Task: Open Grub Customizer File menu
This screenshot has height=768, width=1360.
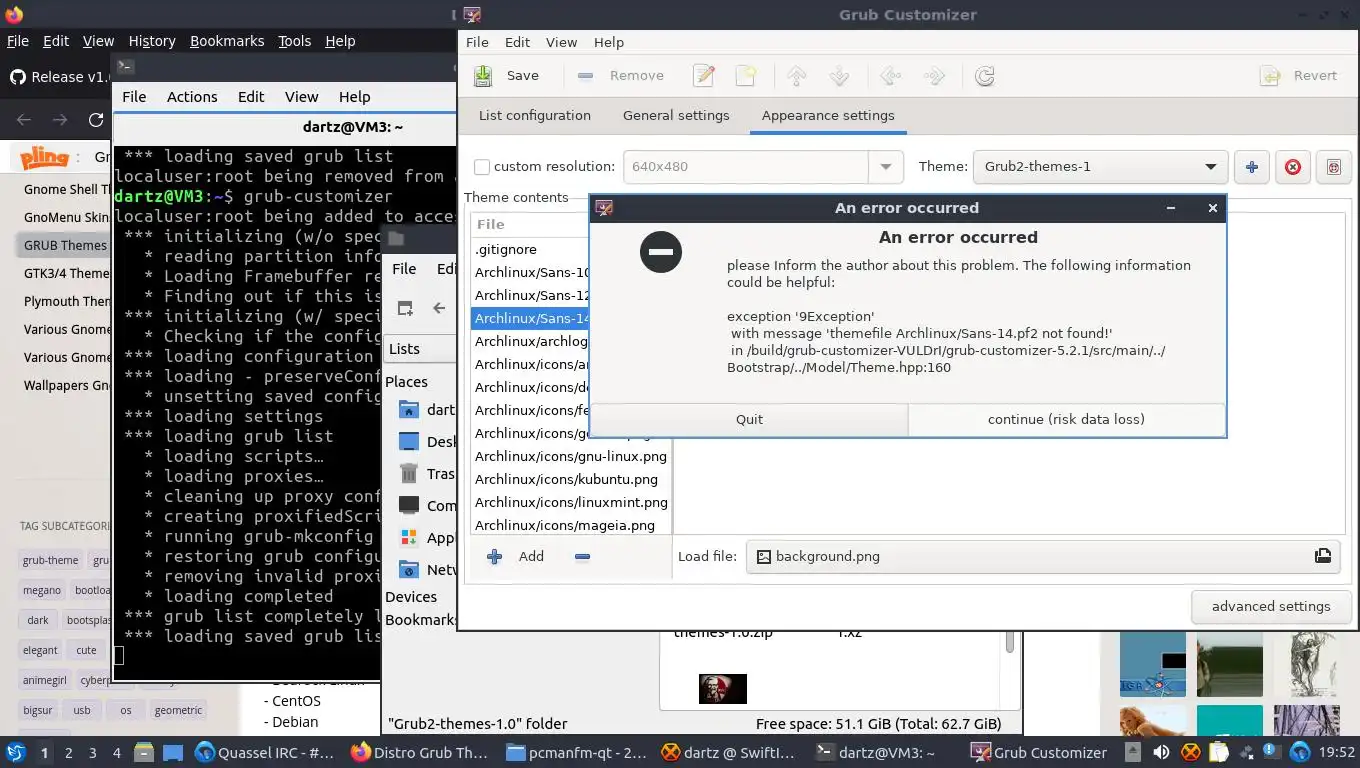Action: 477,42
